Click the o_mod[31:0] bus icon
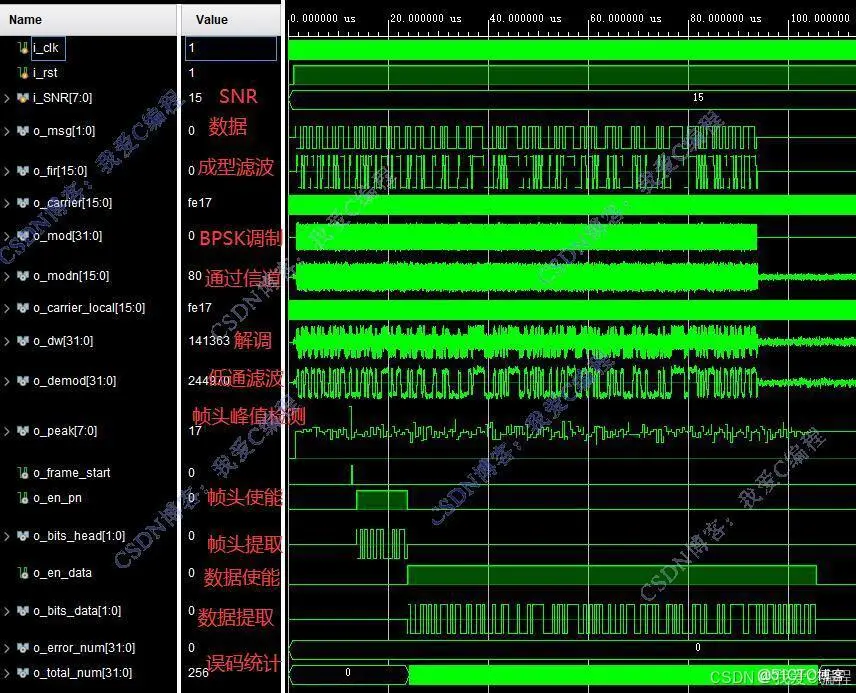 (23, 236)
